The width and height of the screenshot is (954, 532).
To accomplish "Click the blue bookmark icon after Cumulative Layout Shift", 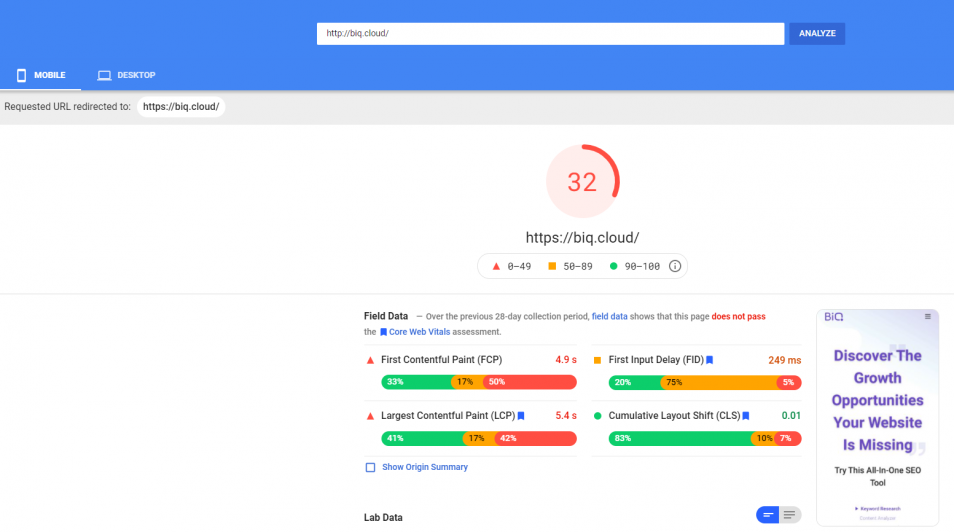I will (746, 416).
